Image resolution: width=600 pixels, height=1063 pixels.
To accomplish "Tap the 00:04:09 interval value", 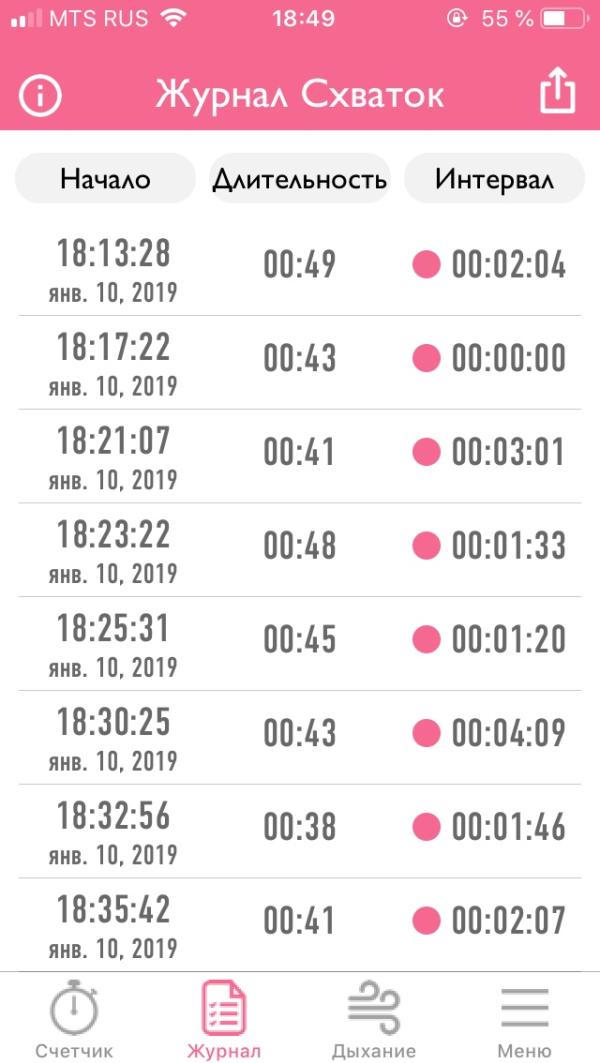I will (x=508, y=733).
